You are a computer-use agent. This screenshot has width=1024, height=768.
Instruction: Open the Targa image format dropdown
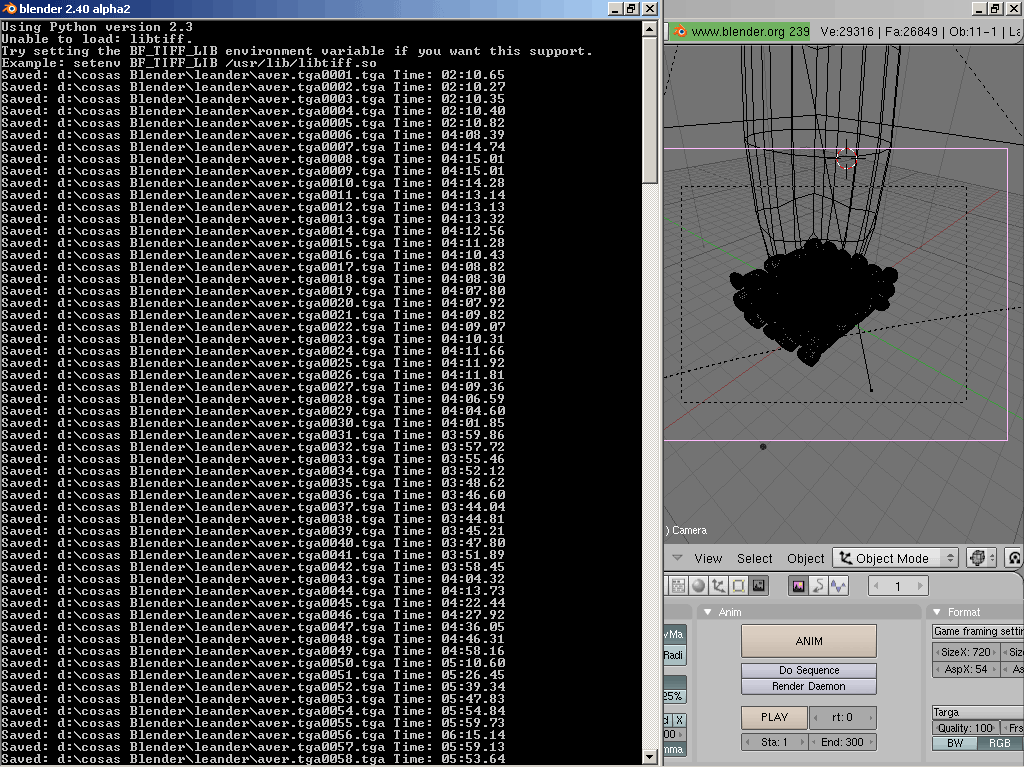pyautogui.click(x=978, y=712)
